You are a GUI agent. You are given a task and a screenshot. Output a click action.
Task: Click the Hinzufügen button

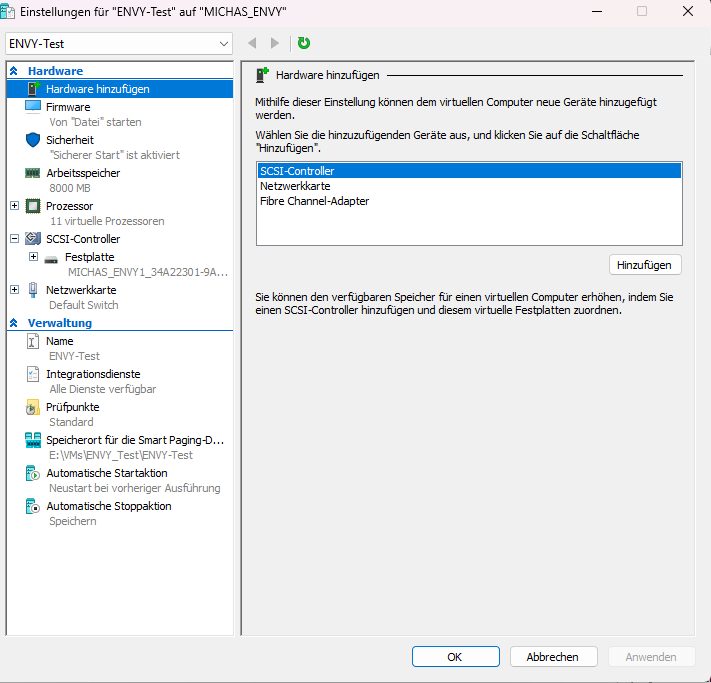point(645,265)
